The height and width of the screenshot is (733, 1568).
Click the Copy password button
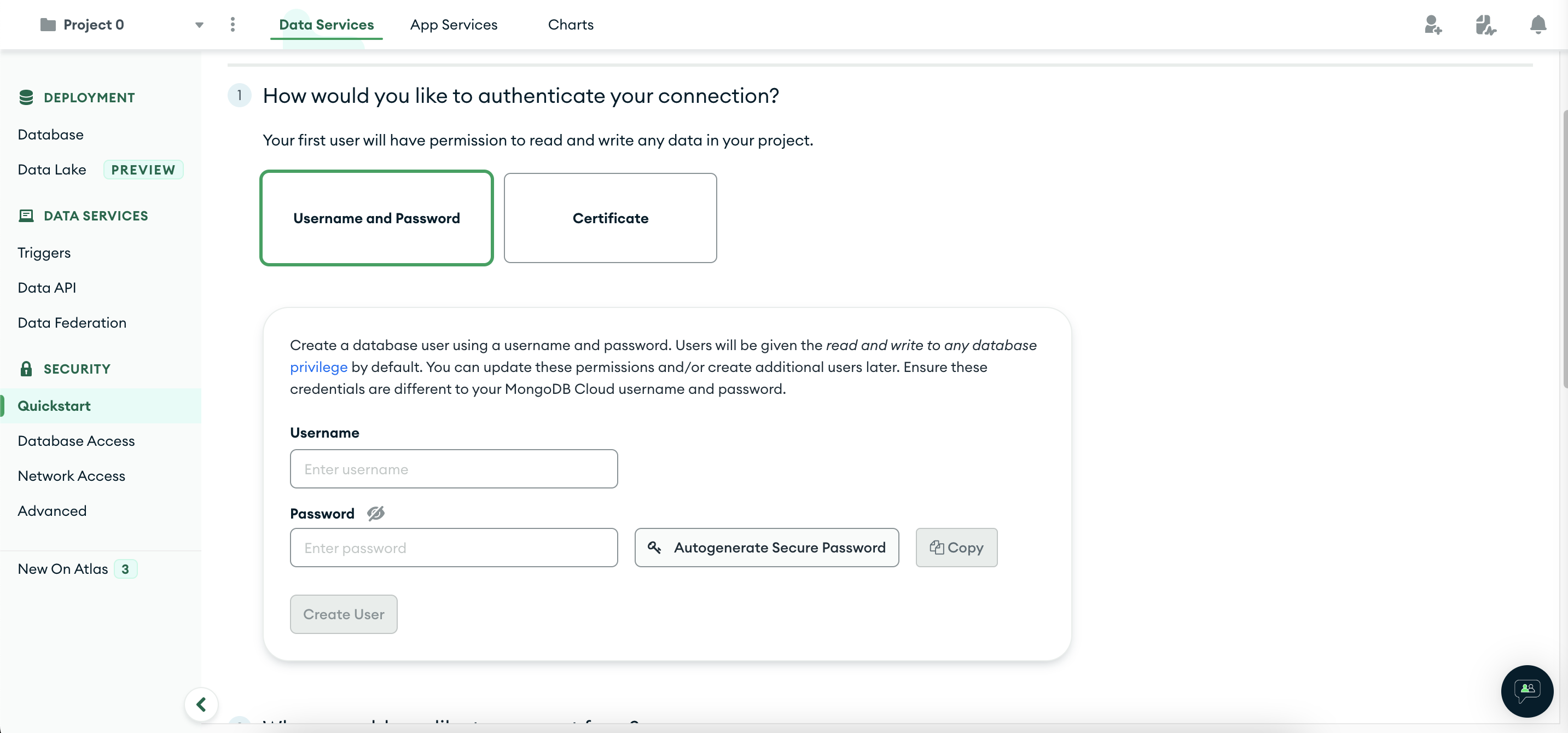click(956, 548)
